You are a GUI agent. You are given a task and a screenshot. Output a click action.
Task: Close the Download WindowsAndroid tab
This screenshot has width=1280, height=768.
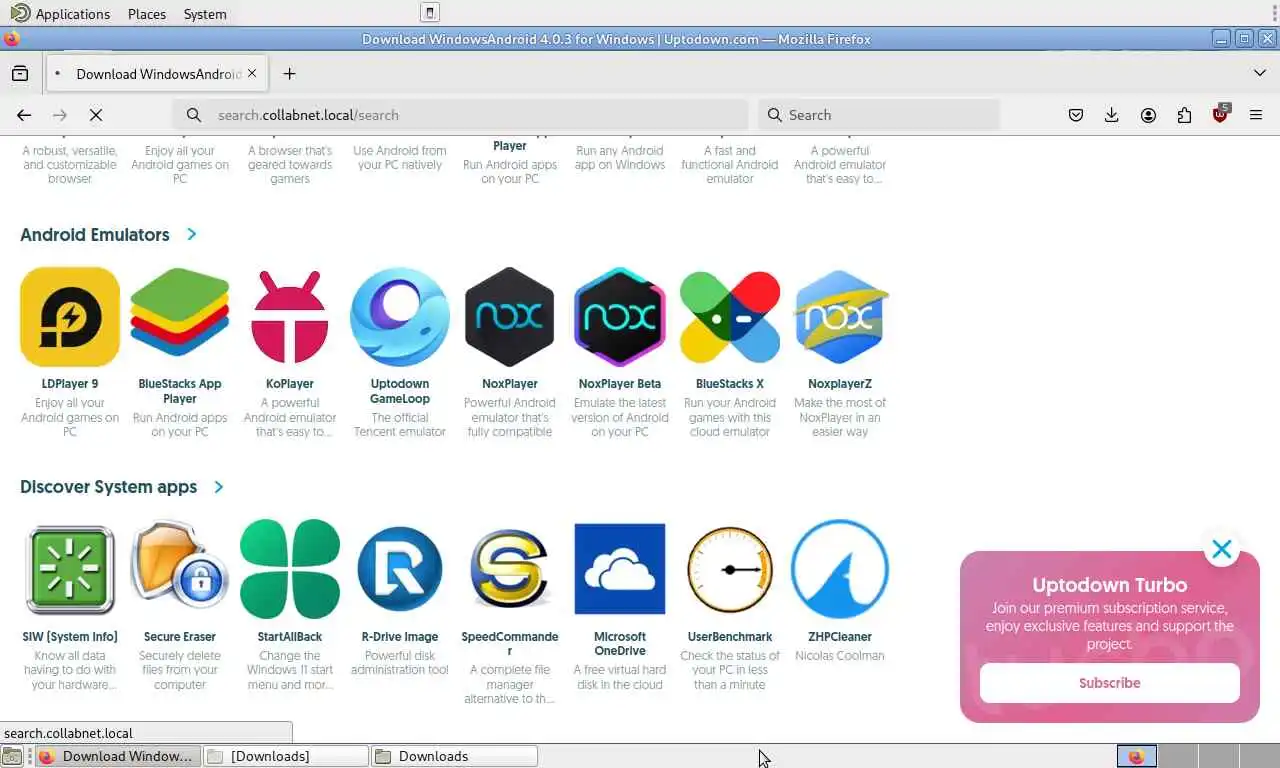pos(252,73)
